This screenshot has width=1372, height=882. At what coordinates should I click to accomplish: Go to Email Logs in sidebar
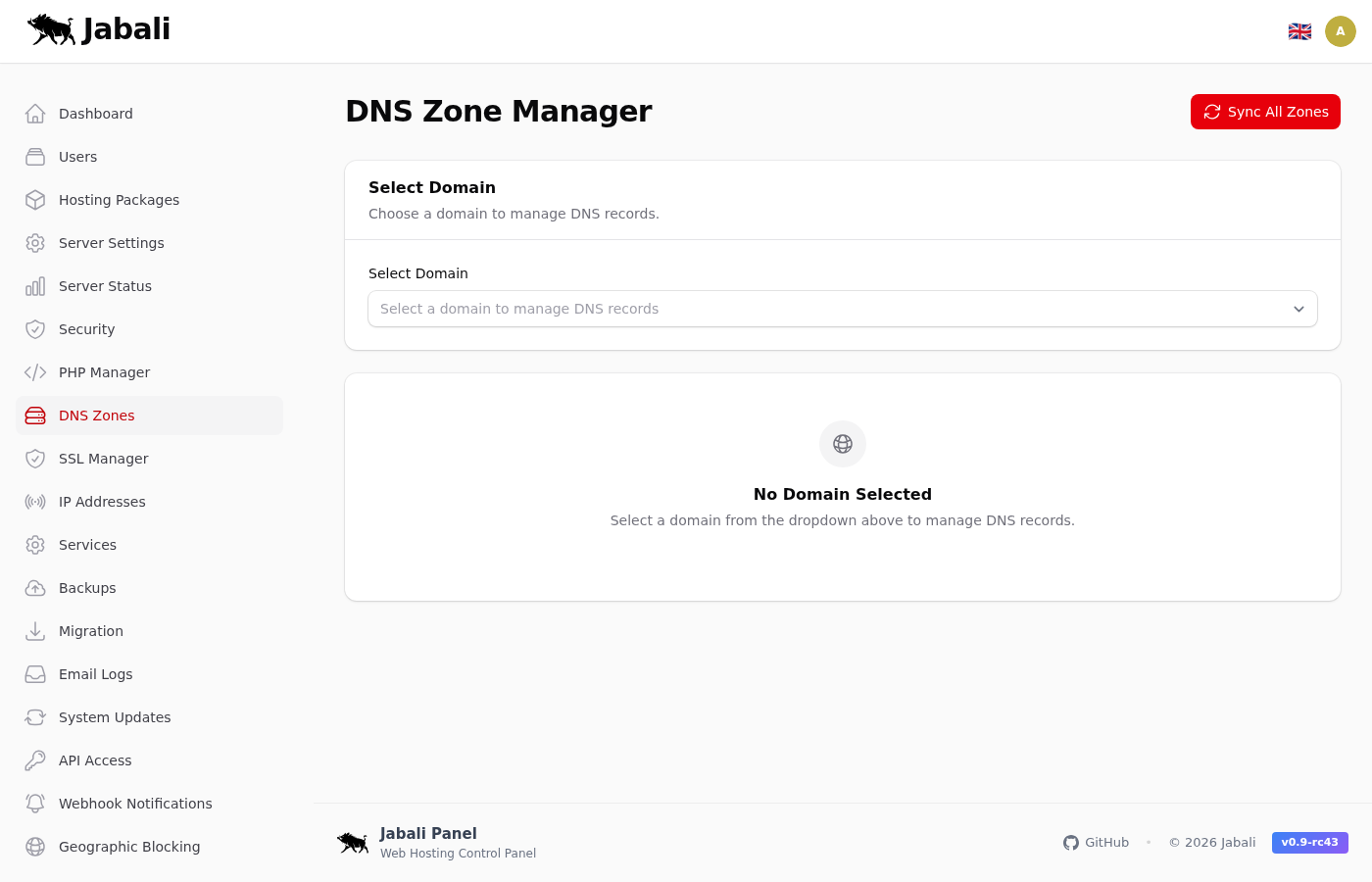[95, 674]
